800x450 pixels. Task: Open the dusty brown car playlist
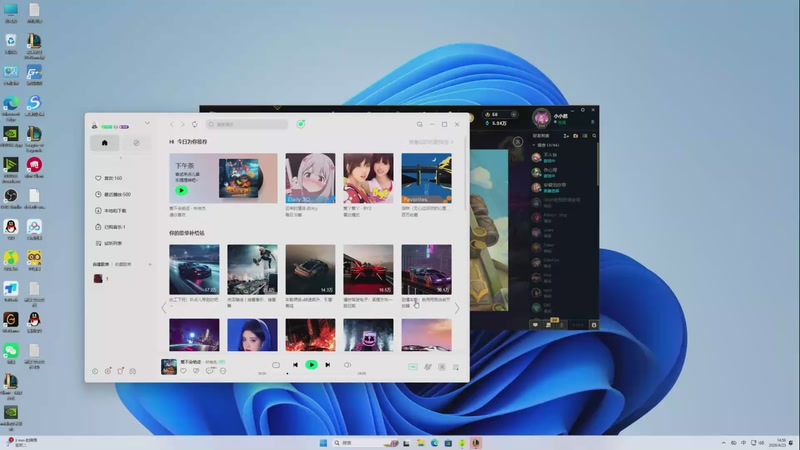310,269
